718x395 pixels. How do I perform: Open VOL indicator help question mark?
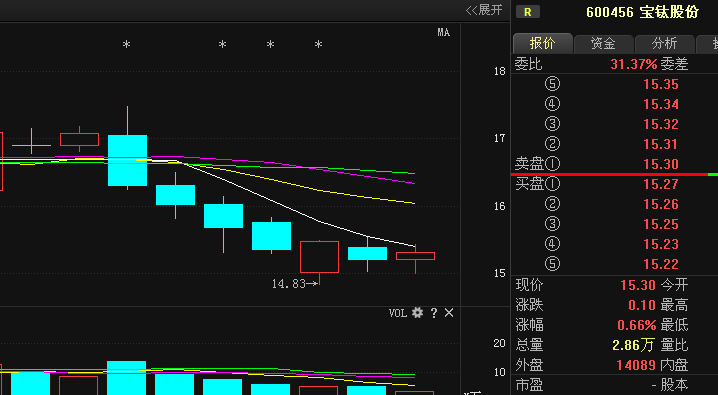(434, 313)
